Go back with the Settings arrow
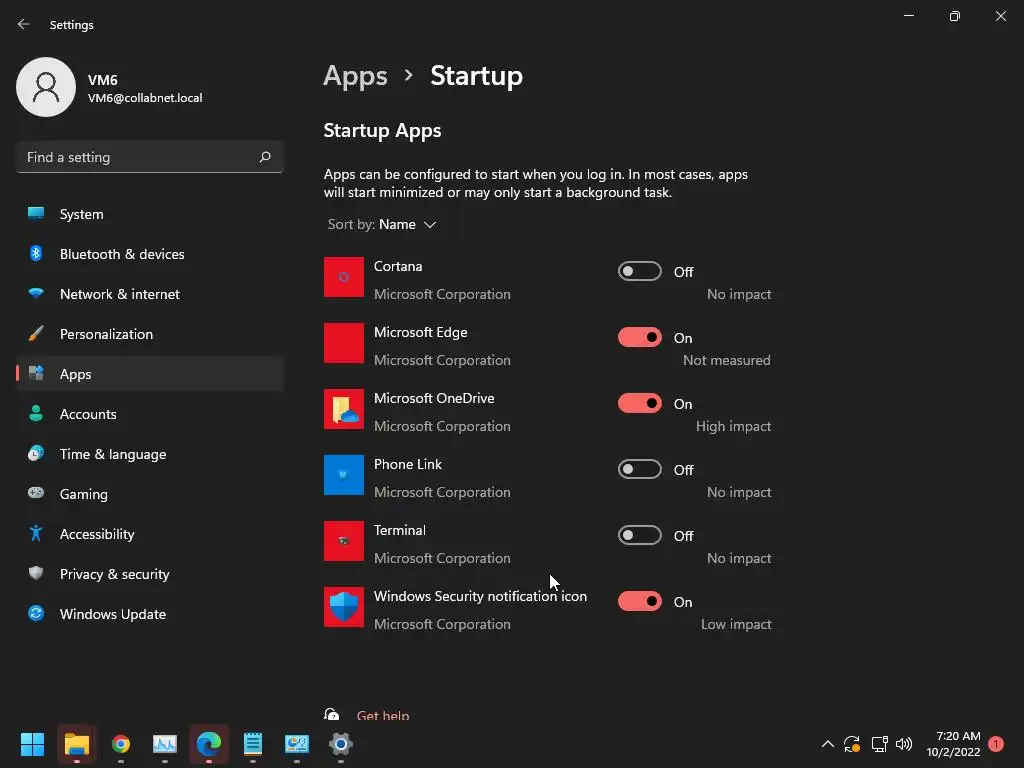Screen dimensions: 1024x768 pos(24,24)
